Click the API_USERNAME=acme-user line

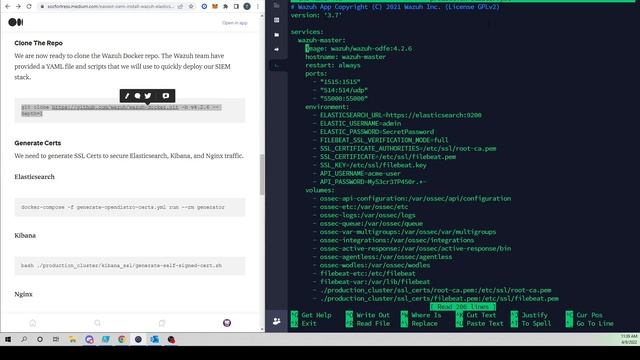tap(360, 173)
